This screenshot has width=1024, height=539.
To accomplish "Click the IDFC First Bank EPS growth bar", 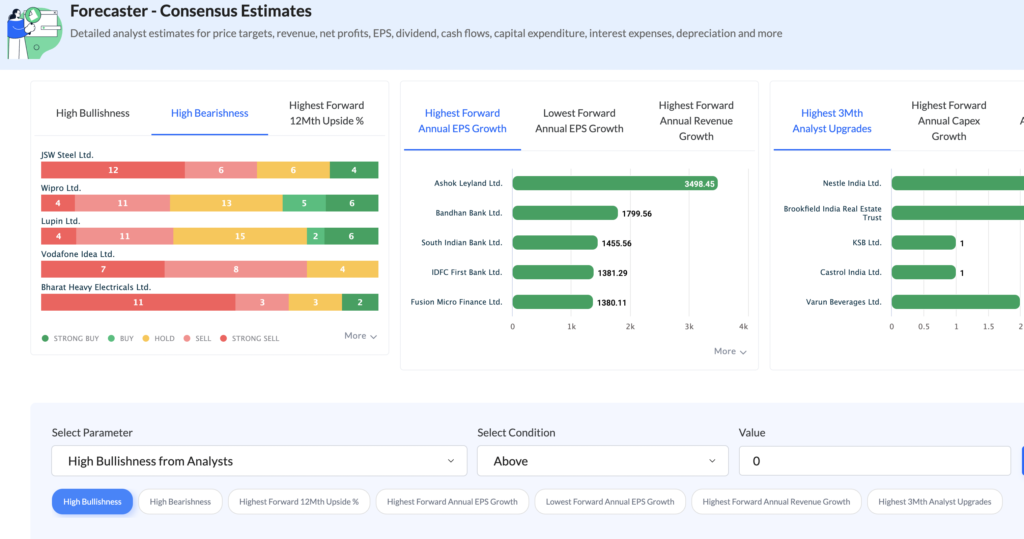I will click(x=553, y=272).
